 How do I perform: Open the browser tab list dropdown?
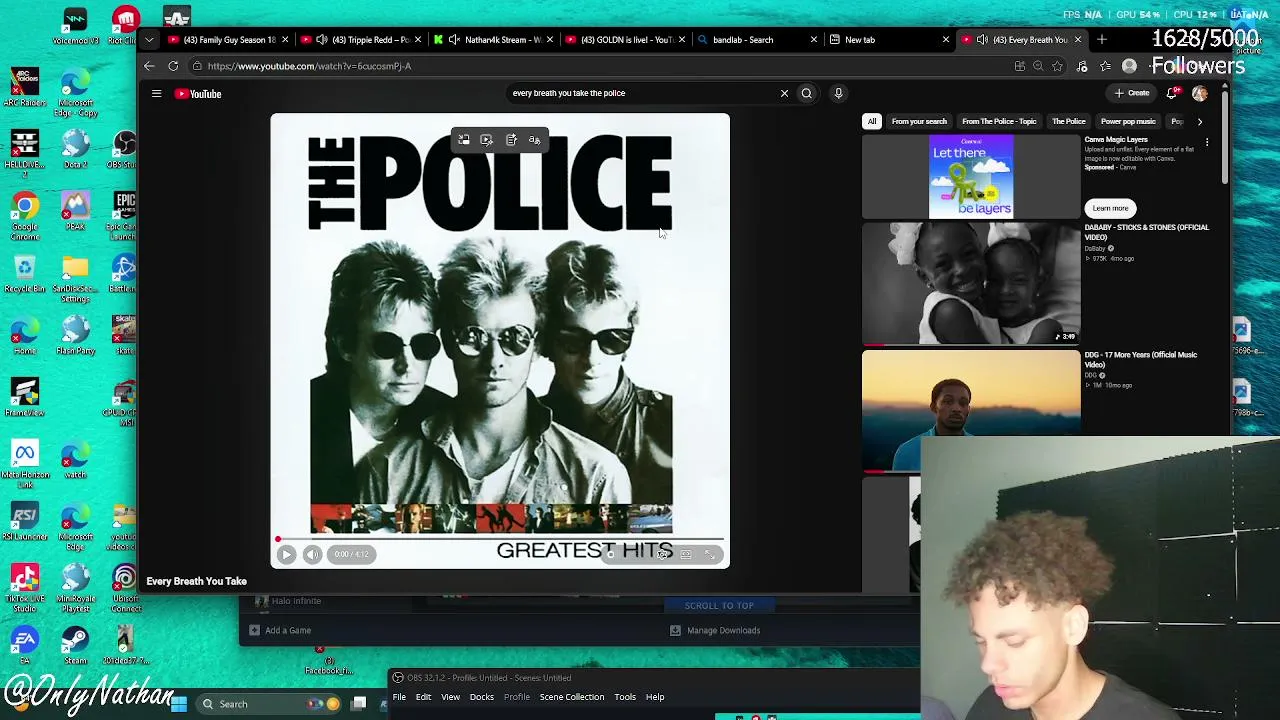tap(149, 40)
